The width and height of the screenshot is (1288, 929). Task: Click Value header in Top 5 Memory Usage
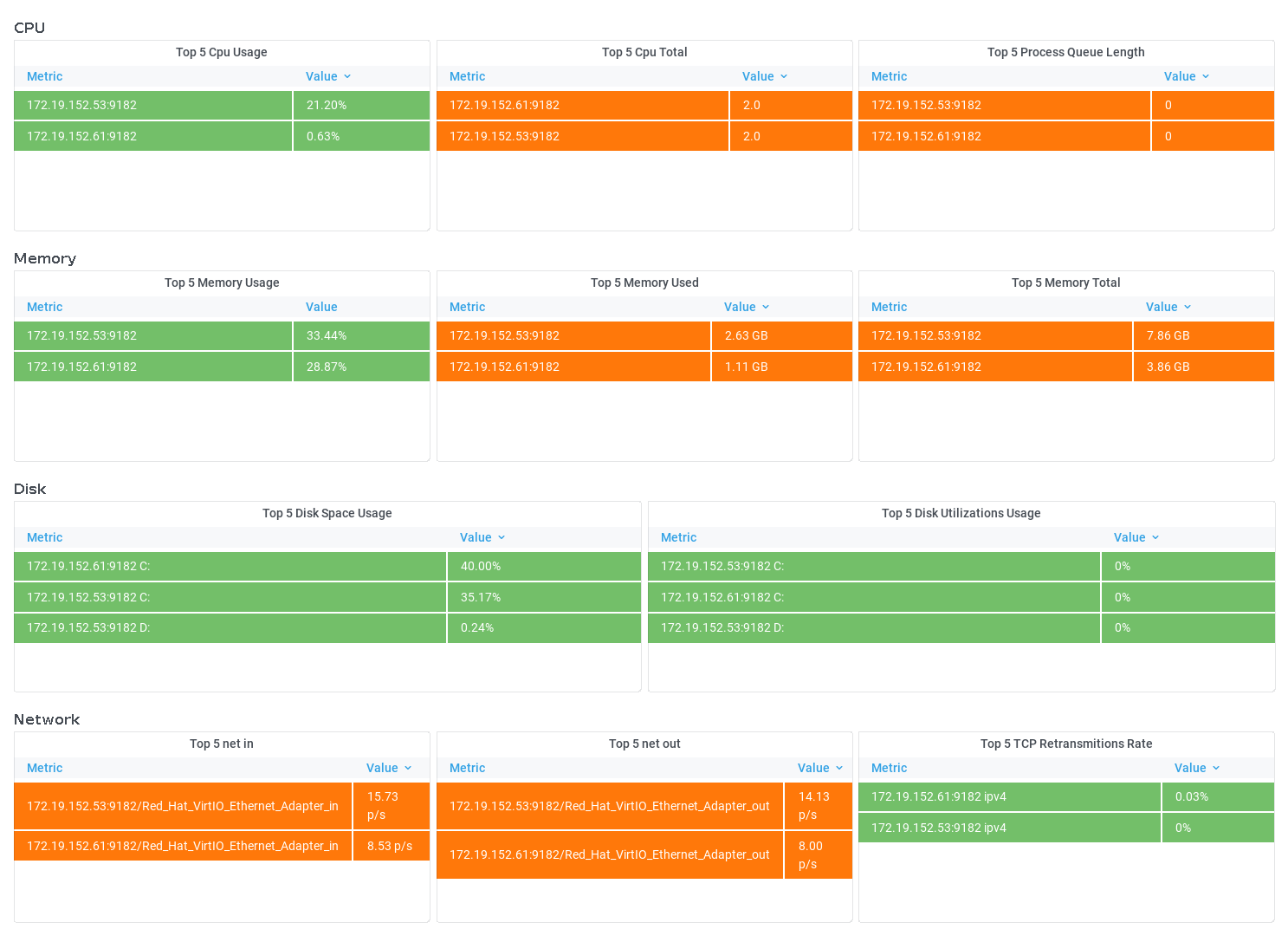click(321, 307)
